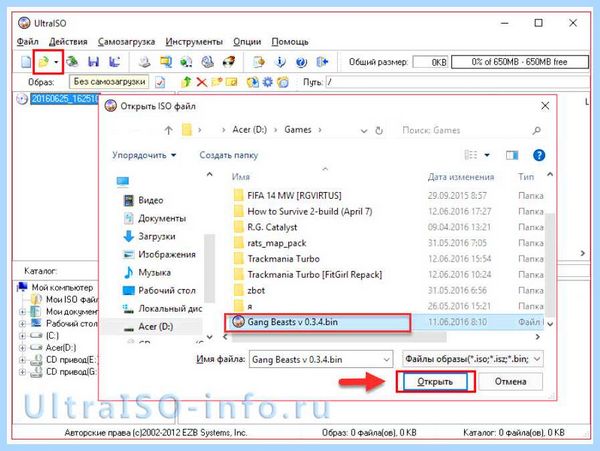The height and width of the screenshot is (451, 600).
Task: Click the Без самозагрузки button
Action: (x=109, y=81)
